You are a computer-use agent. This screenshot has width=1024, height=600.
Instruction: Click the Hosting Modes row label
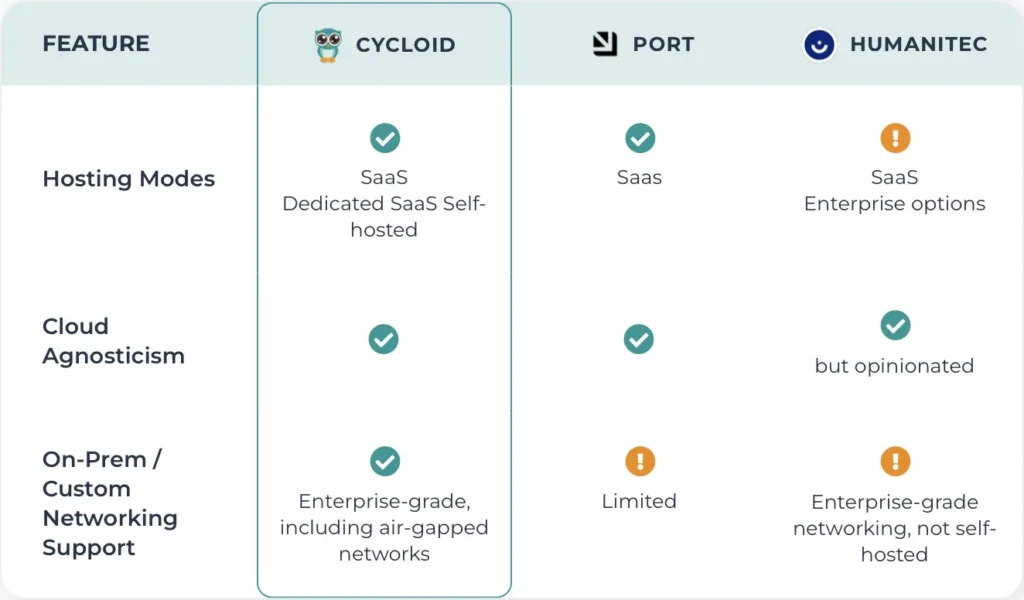click(129, 179)
